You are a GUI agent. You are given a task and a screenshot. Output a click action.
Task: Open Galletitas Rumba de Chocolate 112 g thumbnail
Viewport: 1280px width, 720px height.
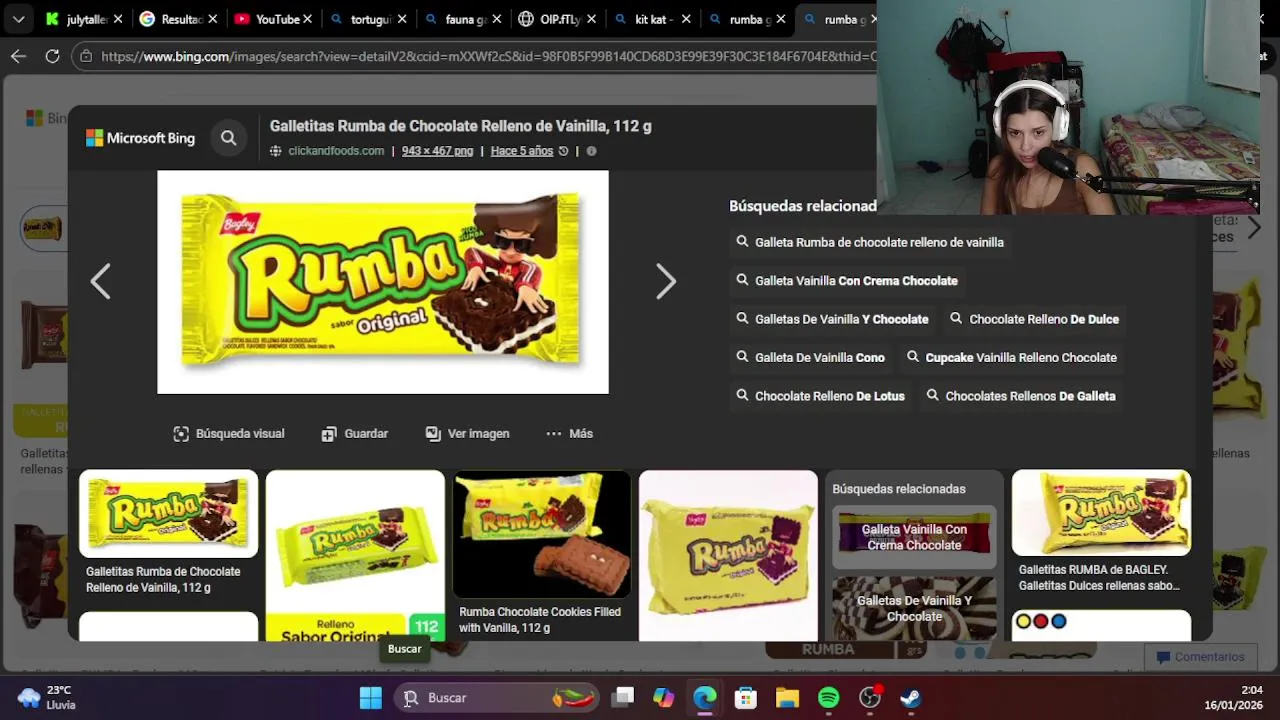coord(168,513)
